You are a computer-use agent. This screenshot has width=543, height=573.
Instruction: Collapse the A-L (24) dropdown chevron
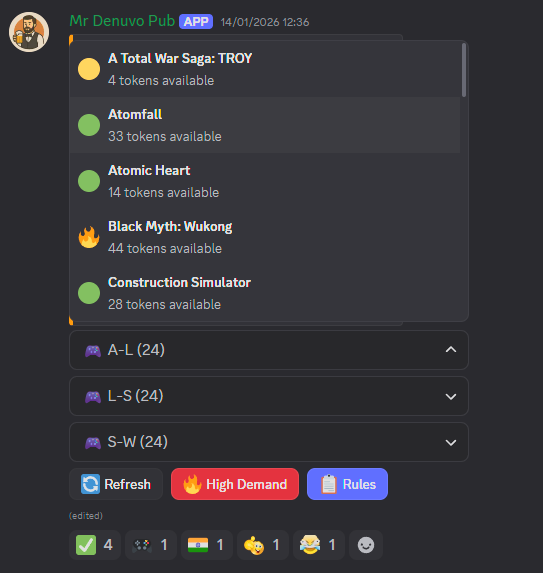[451, 350]
